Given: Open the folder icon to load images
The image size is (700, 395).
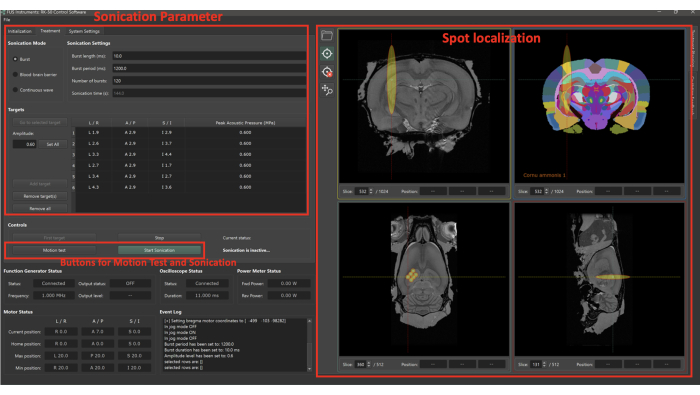Looking at the screenshot, I should 327,35.
